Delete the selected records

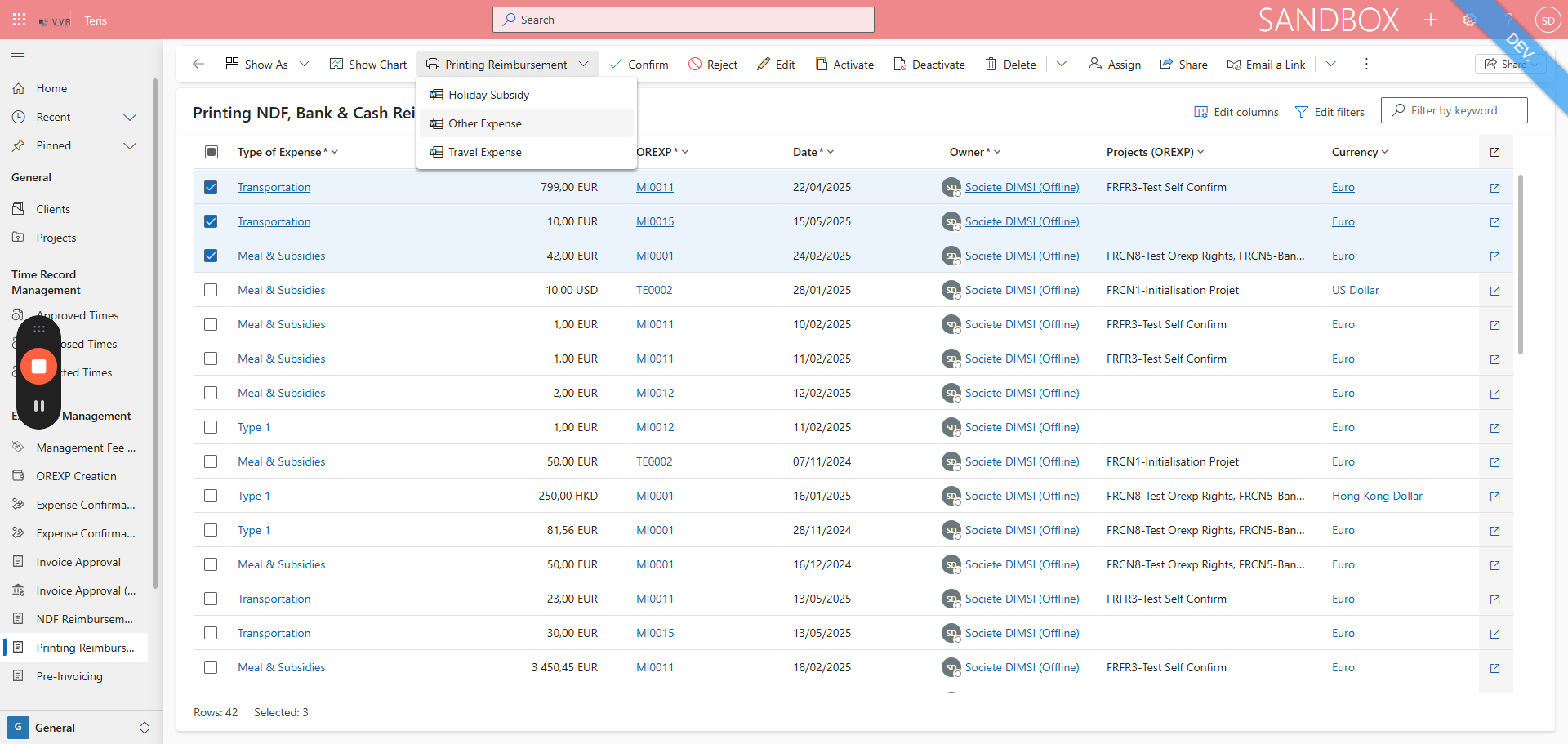pyautogui.click(x=1010, y=65)
